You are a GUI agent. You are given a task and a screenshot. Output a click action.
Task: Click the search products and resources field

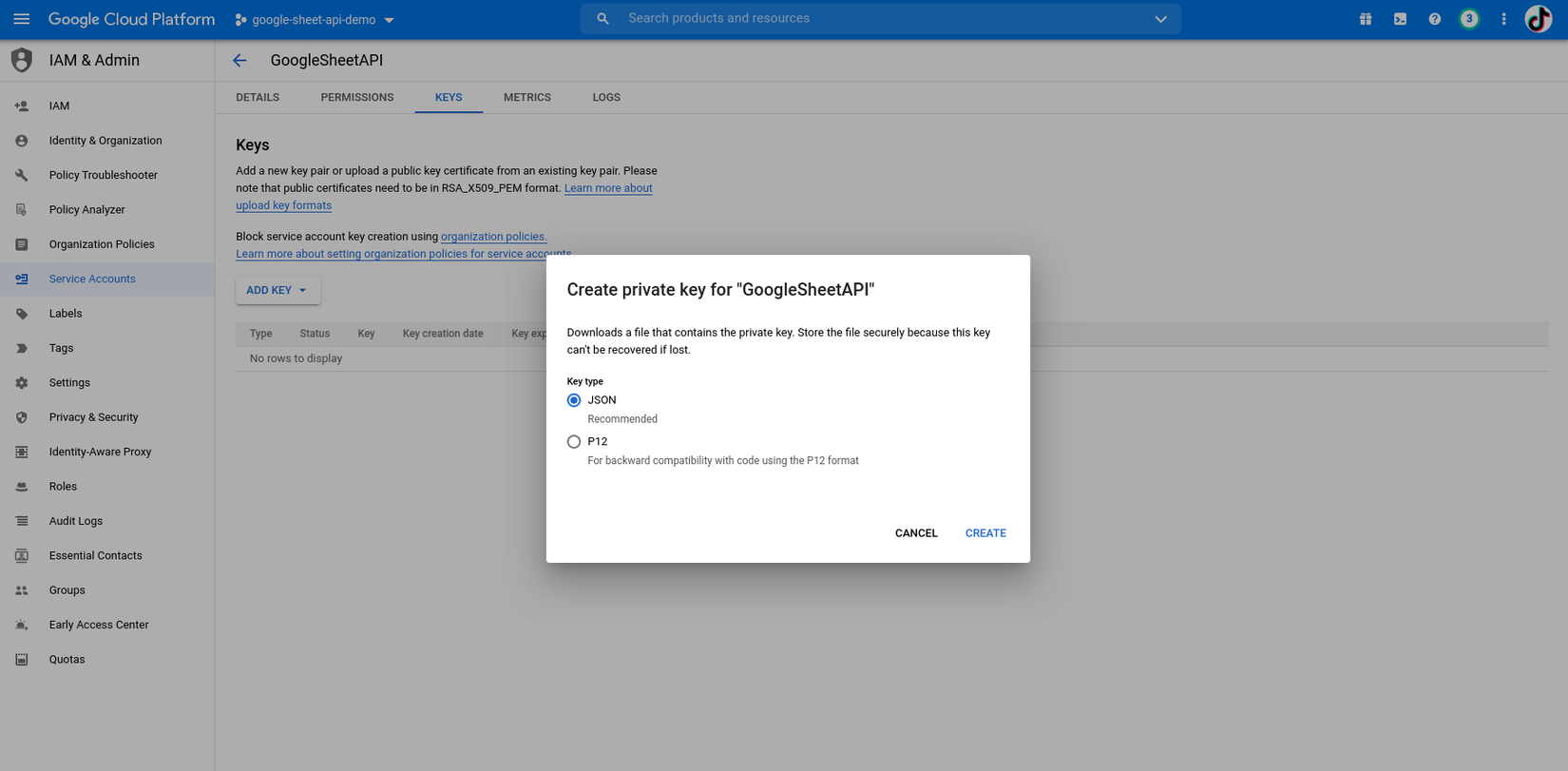pos(880,19)
